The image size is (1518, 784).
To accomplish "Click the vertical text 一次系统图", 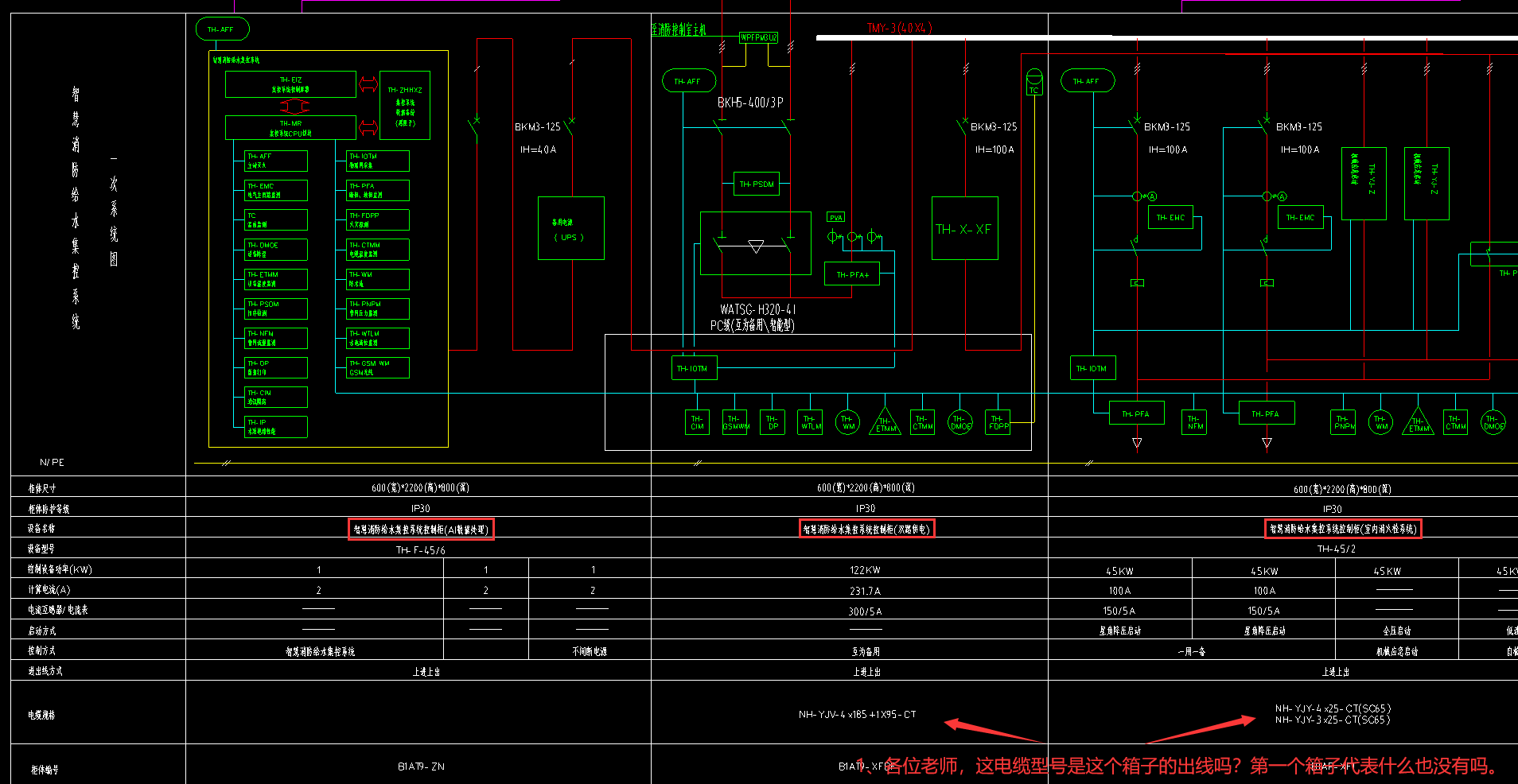I will pos(114,210).
